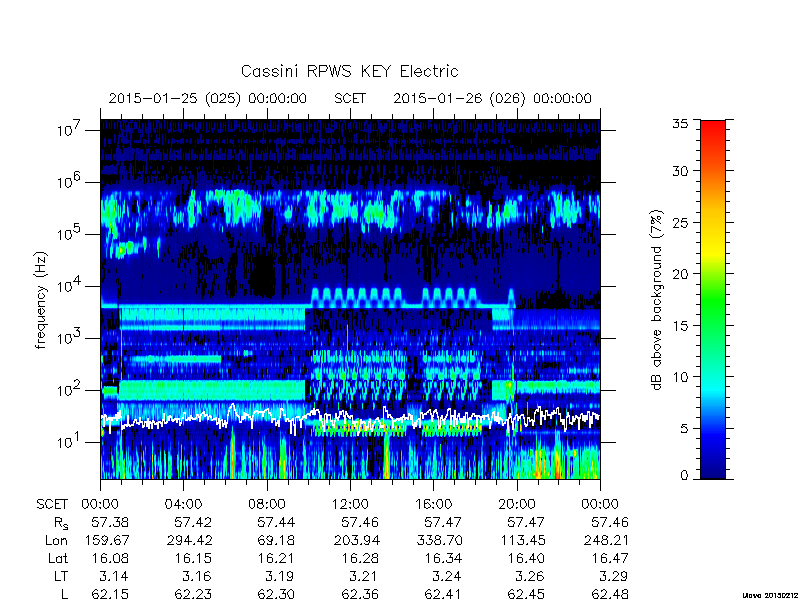Click the L value 62.36
This screenshot has width=800, height=600.
click(360, 594)
